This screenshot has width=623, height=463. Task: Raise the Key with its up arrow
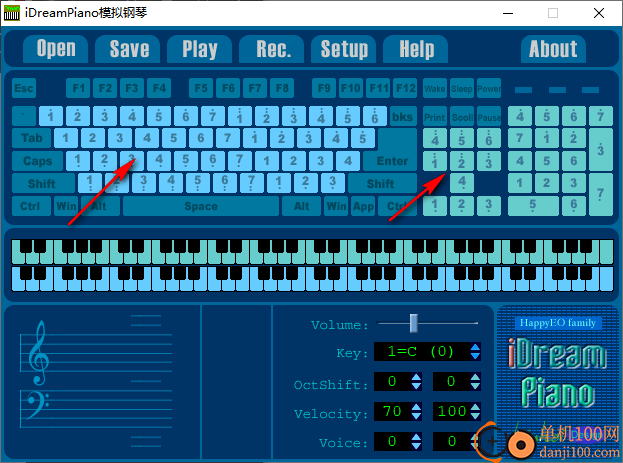click(x=475, y=348)
